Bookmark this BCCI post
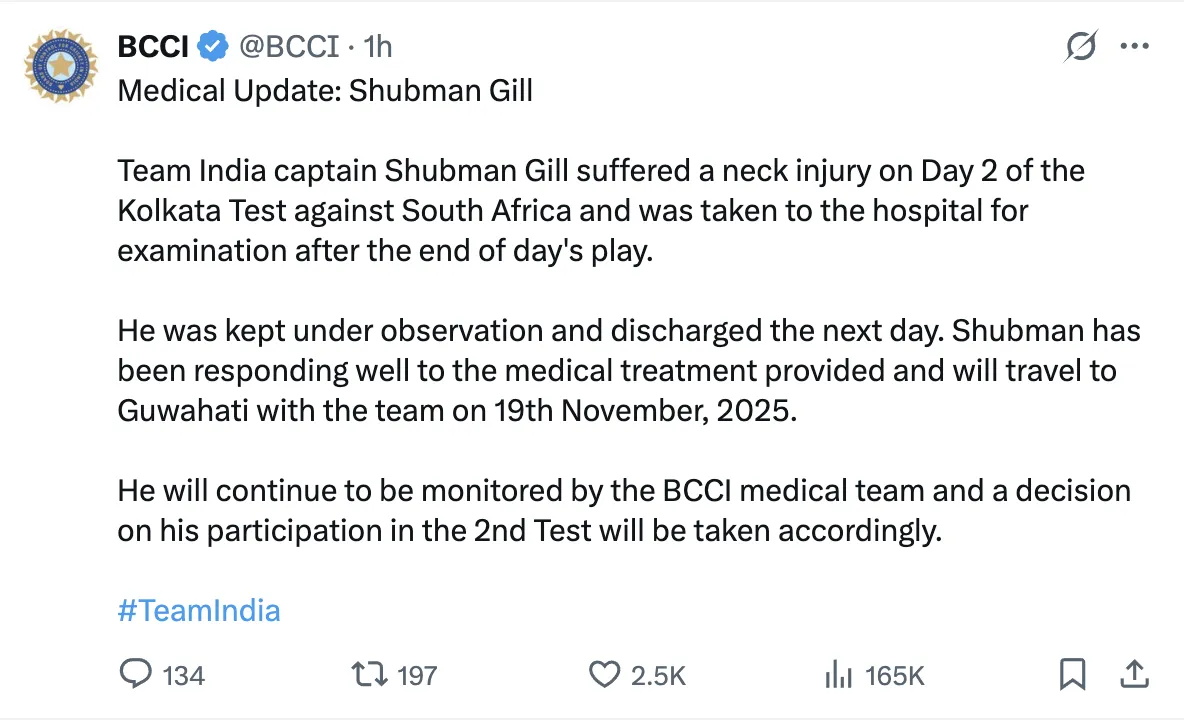Viewport: 1184px width, 724px height. [x=1072, y=675]
